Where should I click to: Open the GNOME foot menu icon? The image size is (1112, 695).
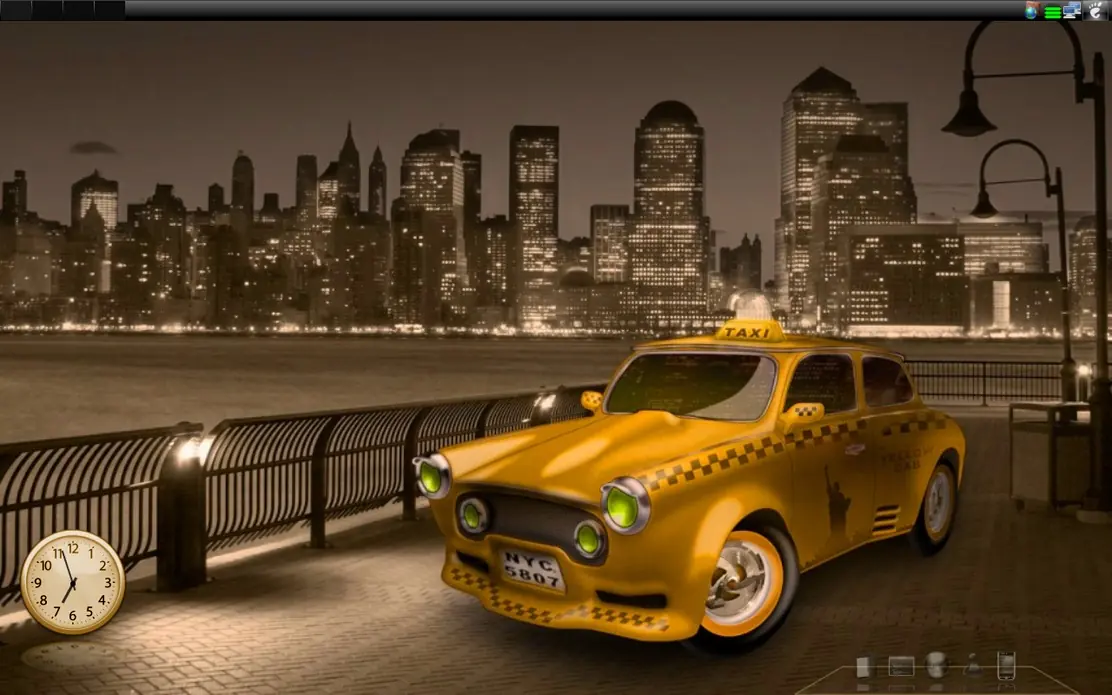point(1096,10)
